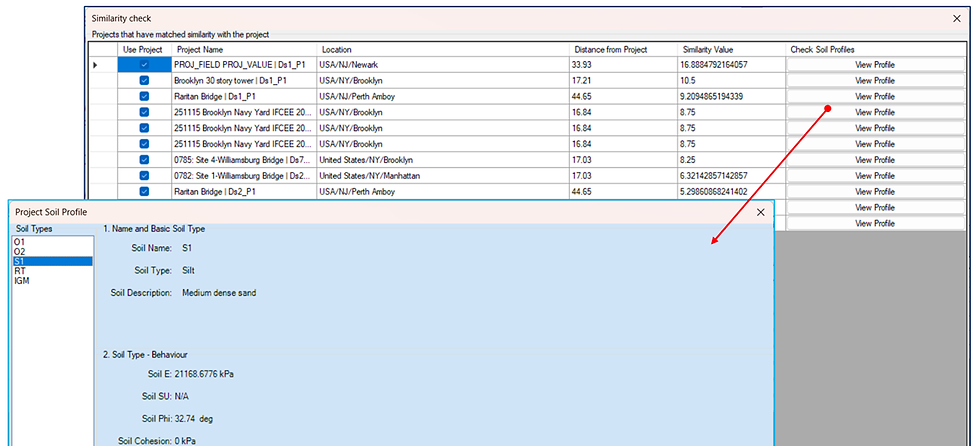Click similarity value '16.8884792164057'

pos(732,65)
